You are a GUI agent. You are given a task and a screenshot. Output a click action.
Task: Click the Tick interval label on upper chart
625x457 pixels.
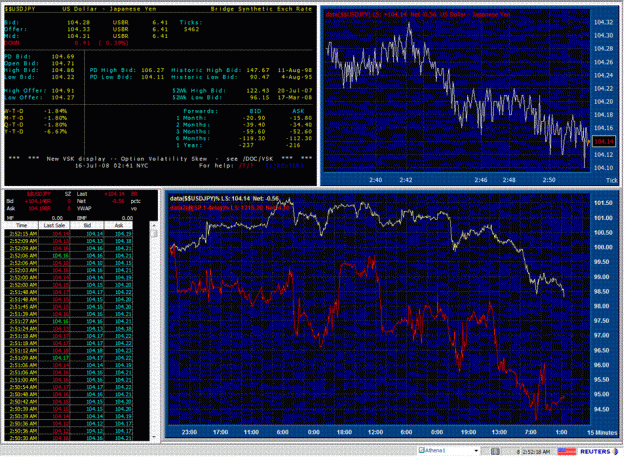click(611, 180)
